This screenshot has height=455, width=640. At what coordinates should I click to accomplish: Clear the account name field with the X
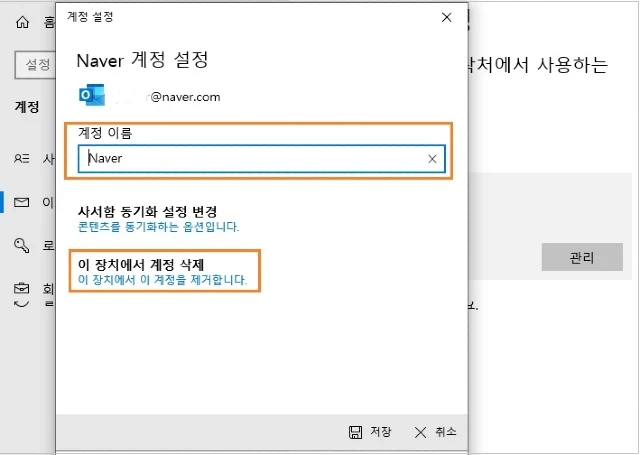pos(432,159)
